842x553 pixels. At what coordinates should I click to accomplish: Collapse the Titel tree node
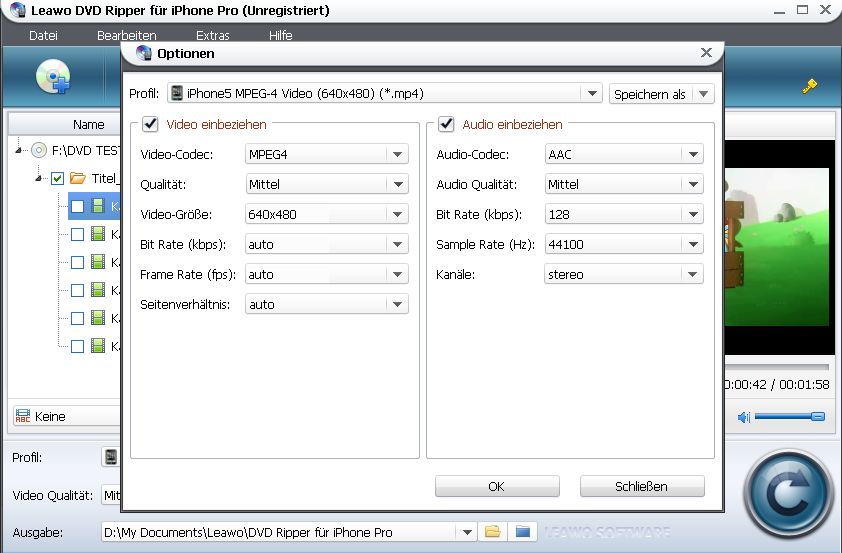[38, 178]
